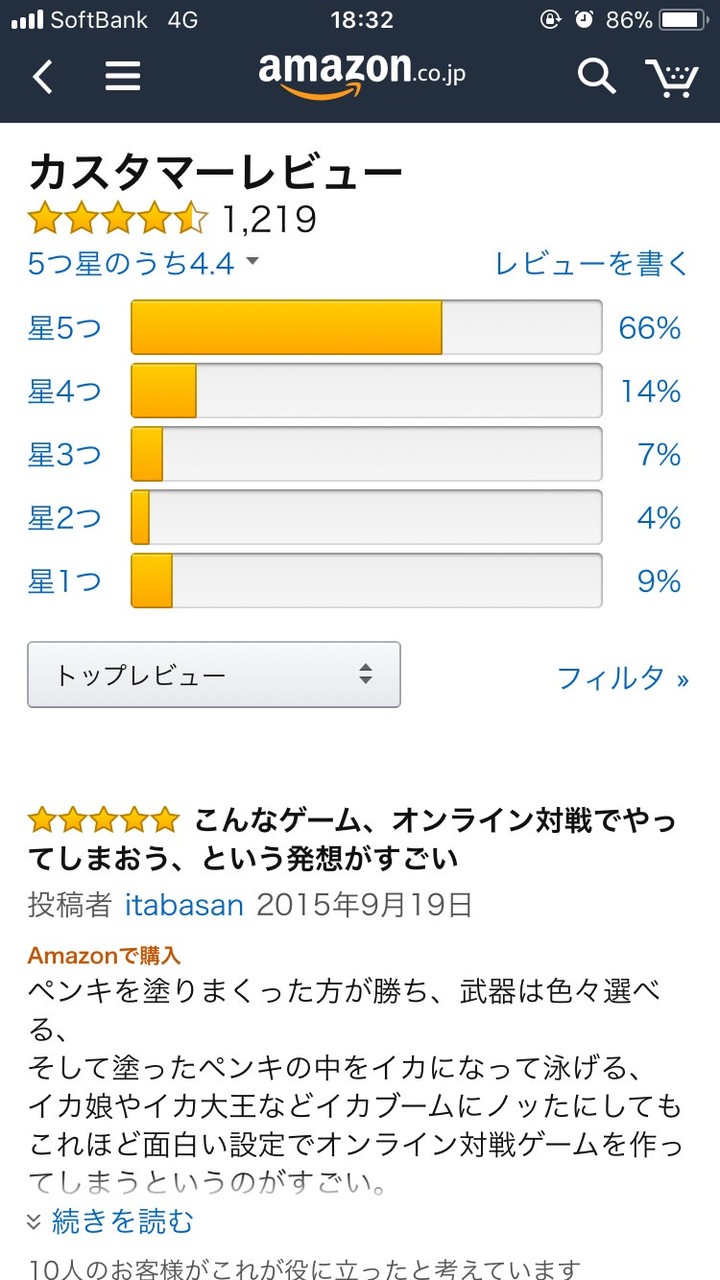720x1280 pixels.
Task: Tap the 7% percentage for three stars
Action: pos(659,455)
